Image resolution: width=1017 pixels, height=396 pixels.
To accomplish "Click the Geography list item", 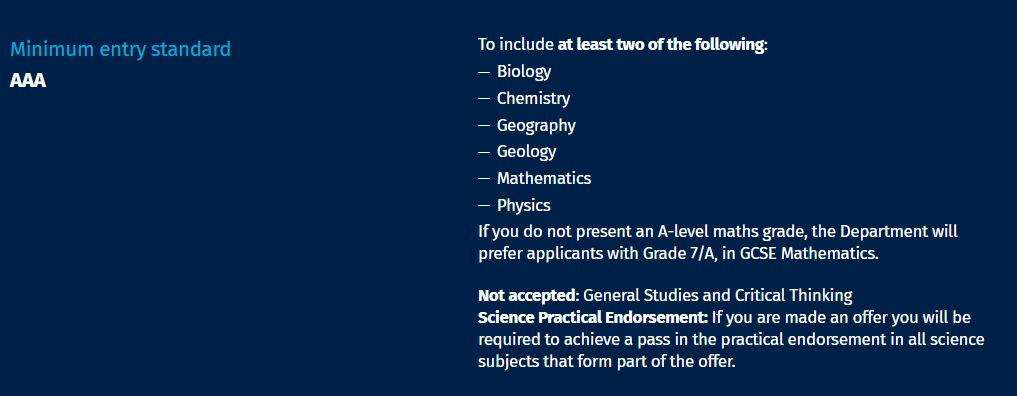I will [x=536, y=125].
